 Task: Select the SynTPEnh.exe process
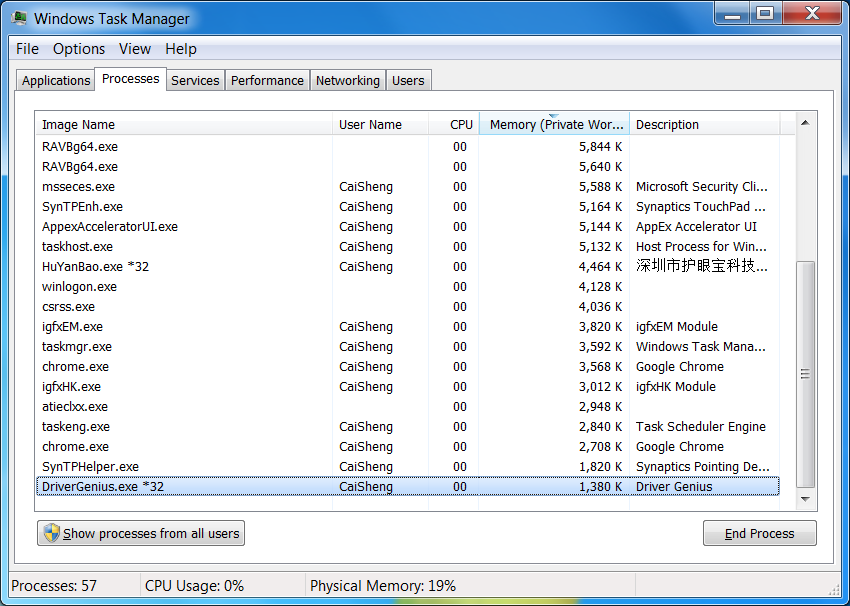pos(408,207)
